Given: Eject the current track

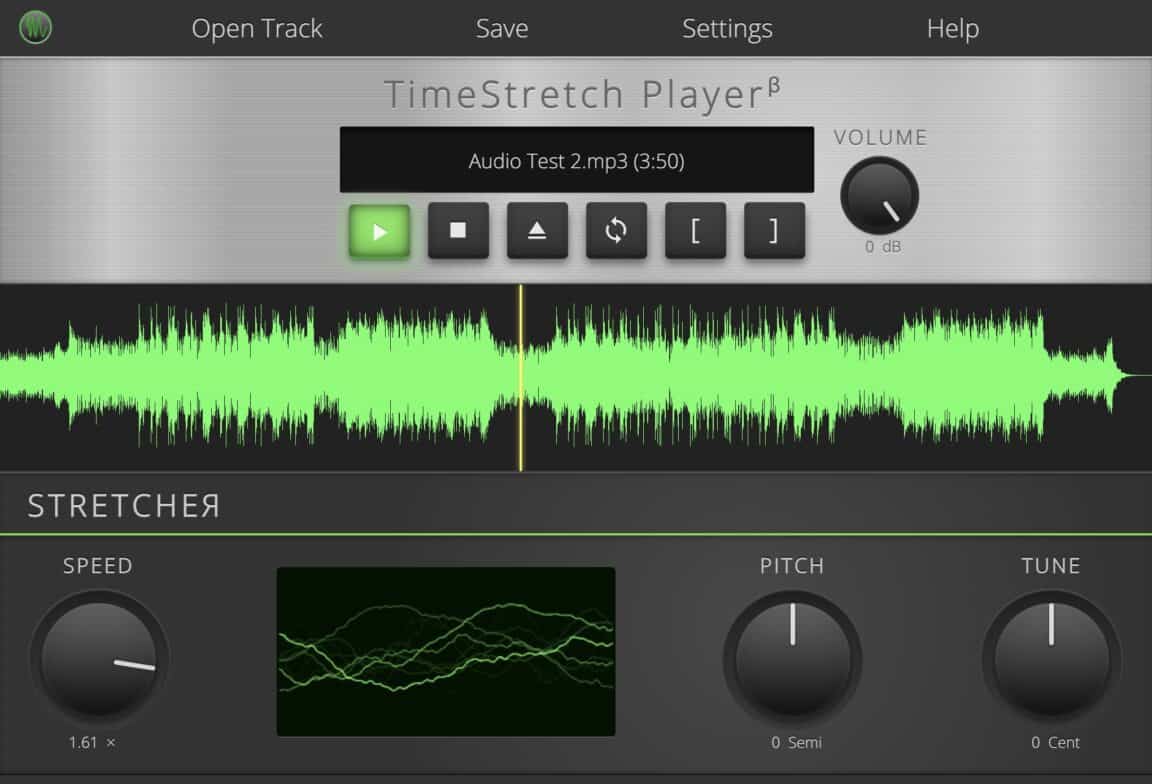Looking at the screenshot, I should pyautogui.click(x=537, y=230).
